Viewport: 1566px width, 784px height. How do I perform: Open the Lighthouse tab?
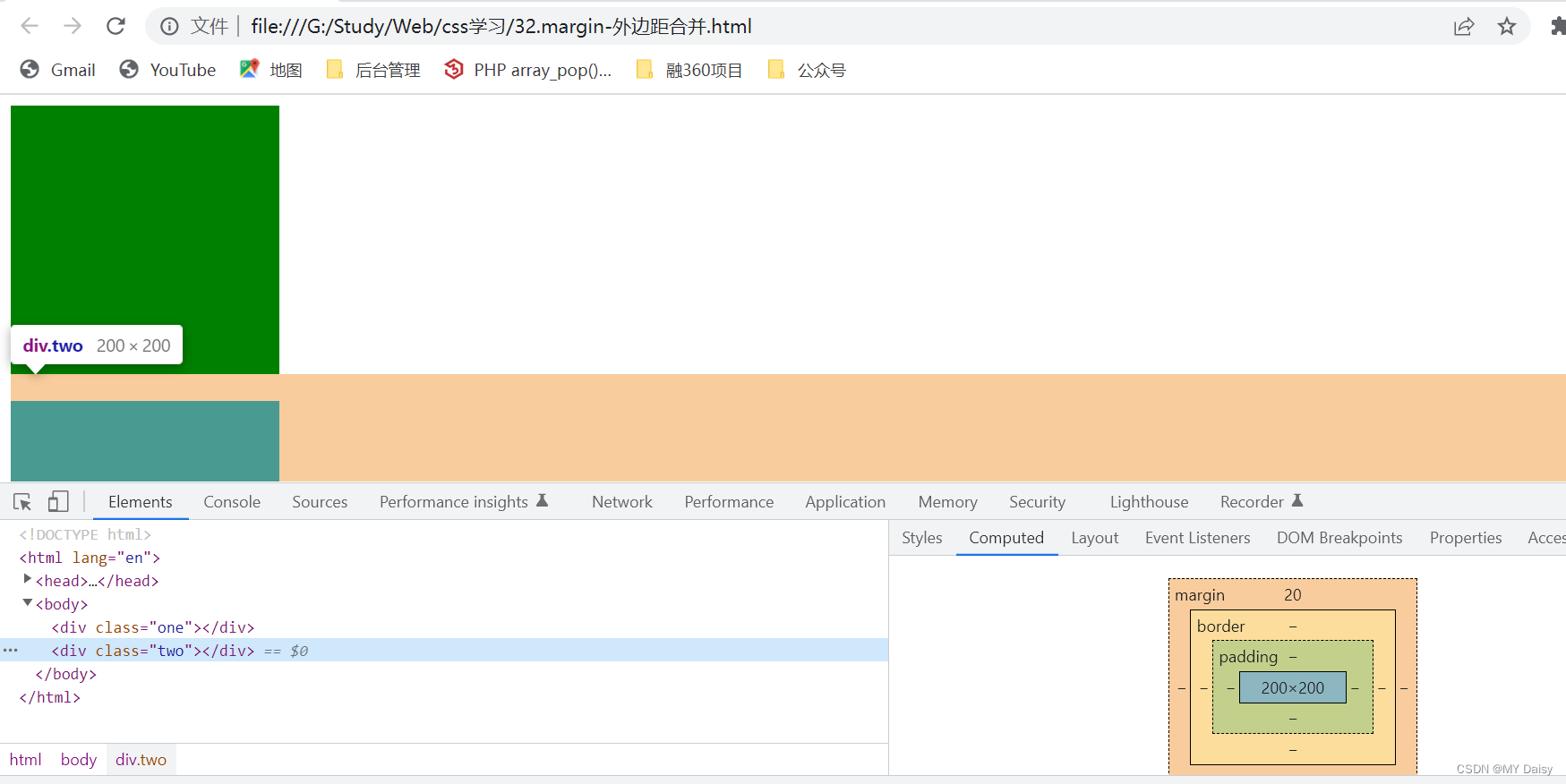[x=1149, y=502]
